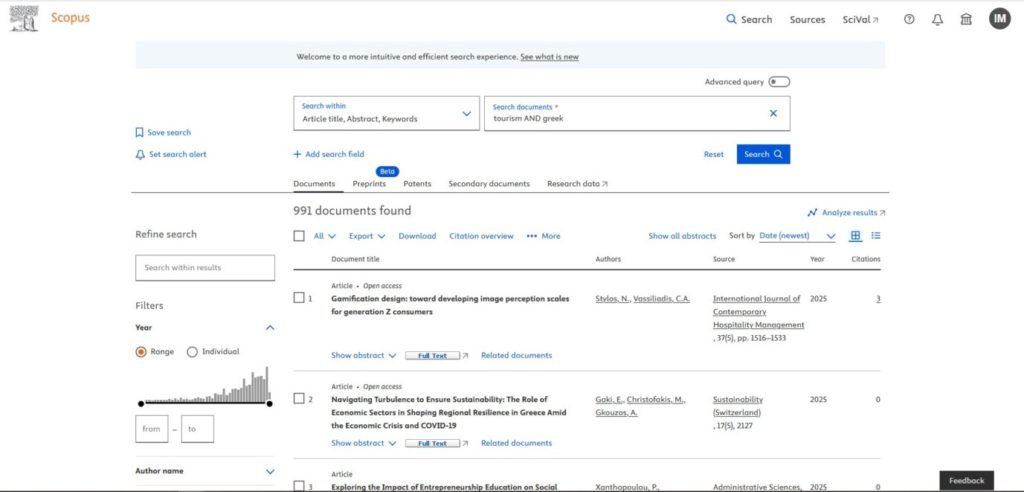Screen dimensions: 1024x492
Task: Open the Sort by Date (newest) dropdown
Action: (x=797, y=236)
